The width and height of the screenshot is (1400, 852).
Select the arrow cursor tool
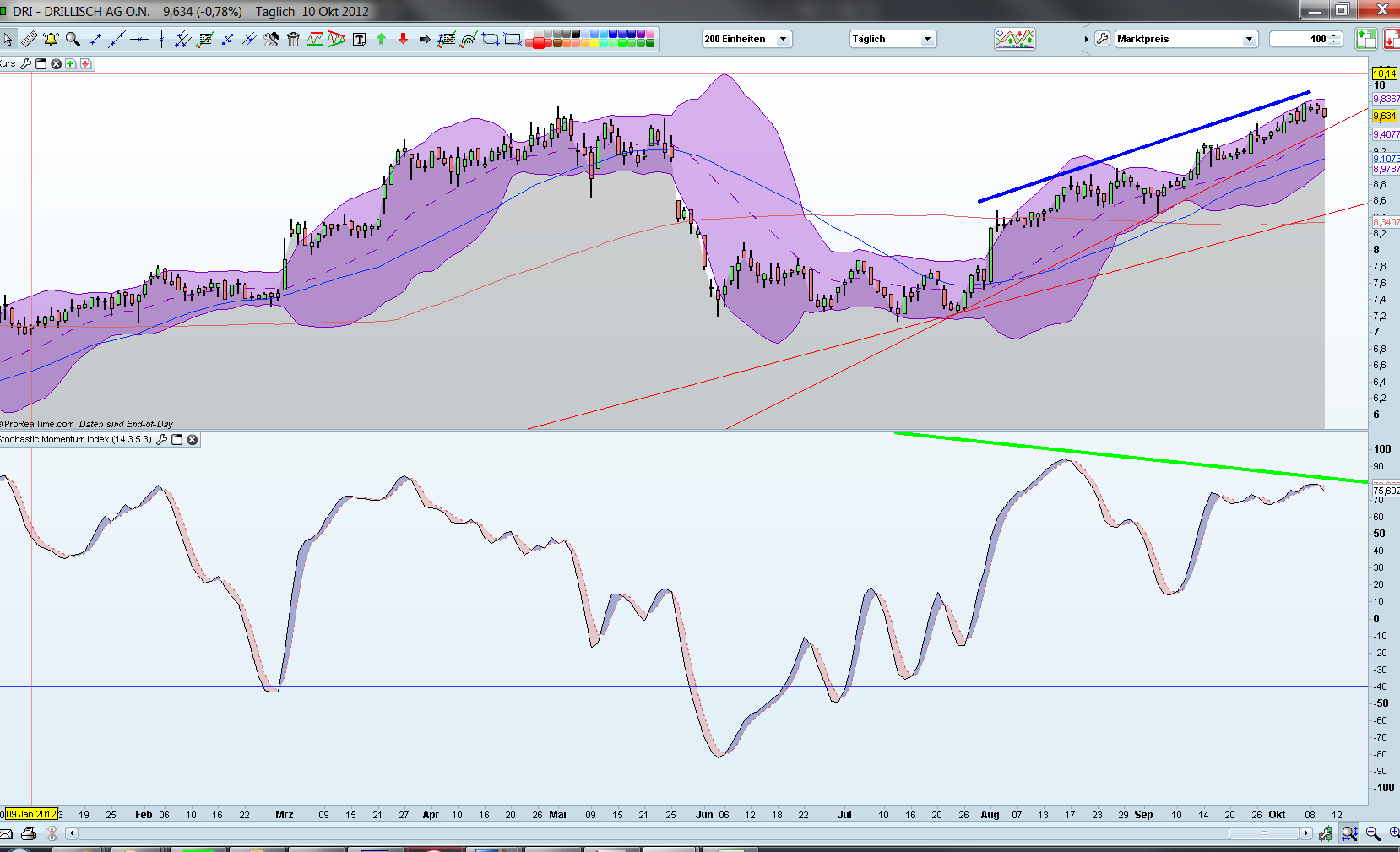[8, 39]
